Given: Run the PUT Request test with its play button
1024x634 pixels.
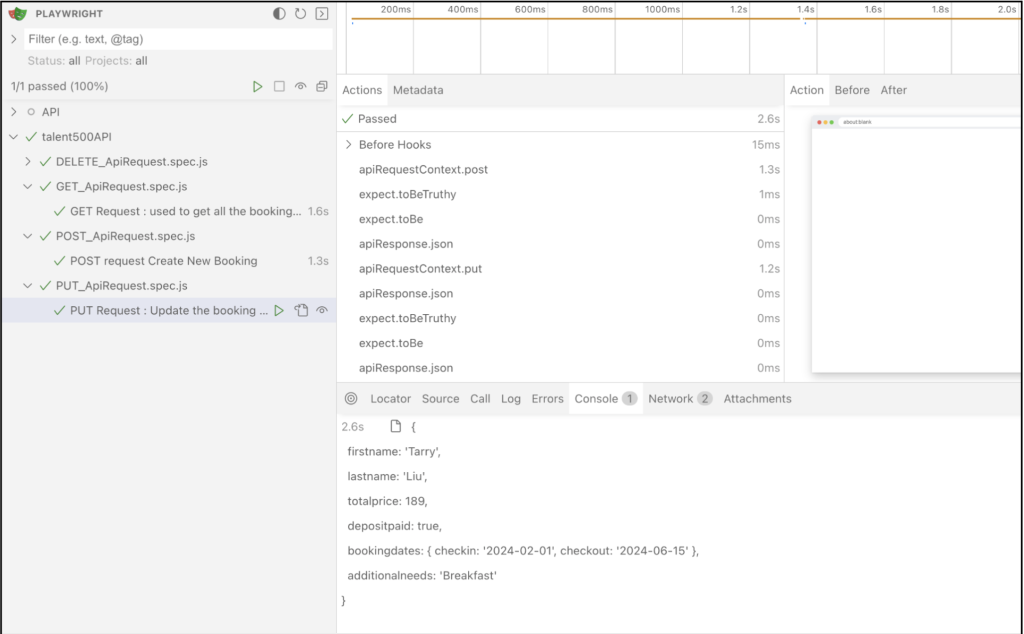Looking at the screenshot, I should pyautogui.click(x=279, y=310).
